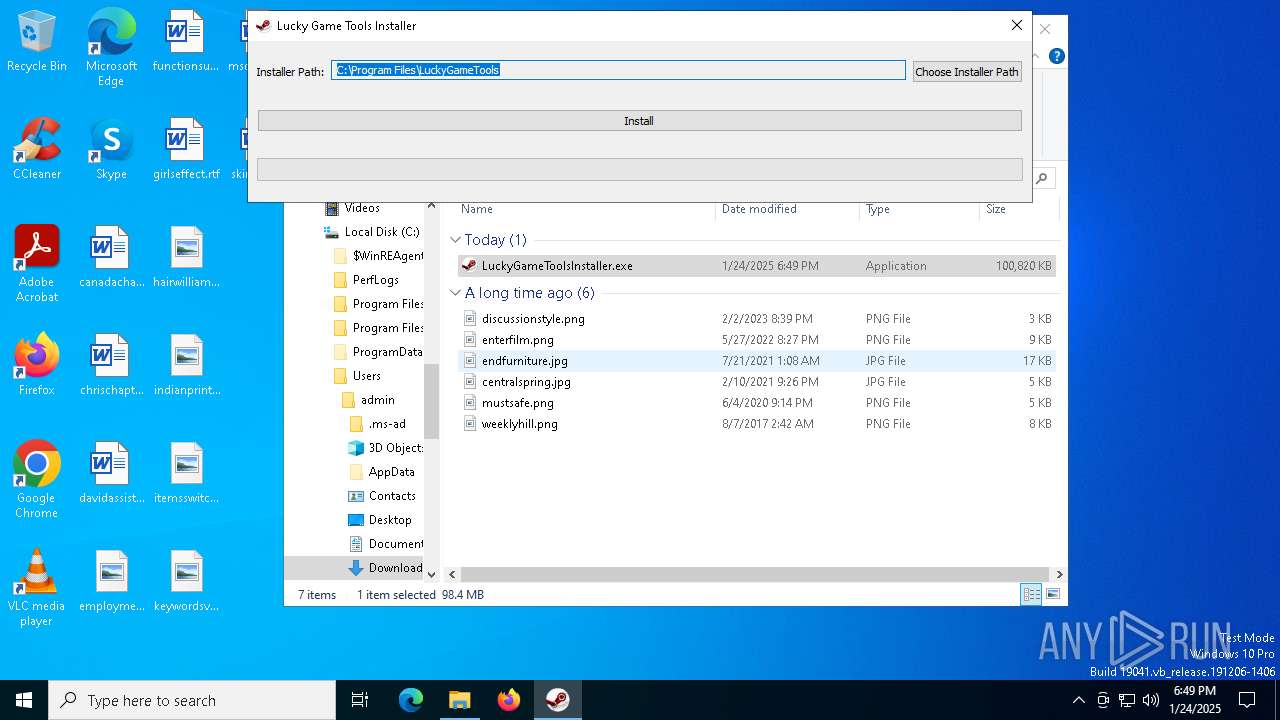1280x720 pixels.
Task: Click Choose Installer Path button
Action: click(x=966, y=72)
